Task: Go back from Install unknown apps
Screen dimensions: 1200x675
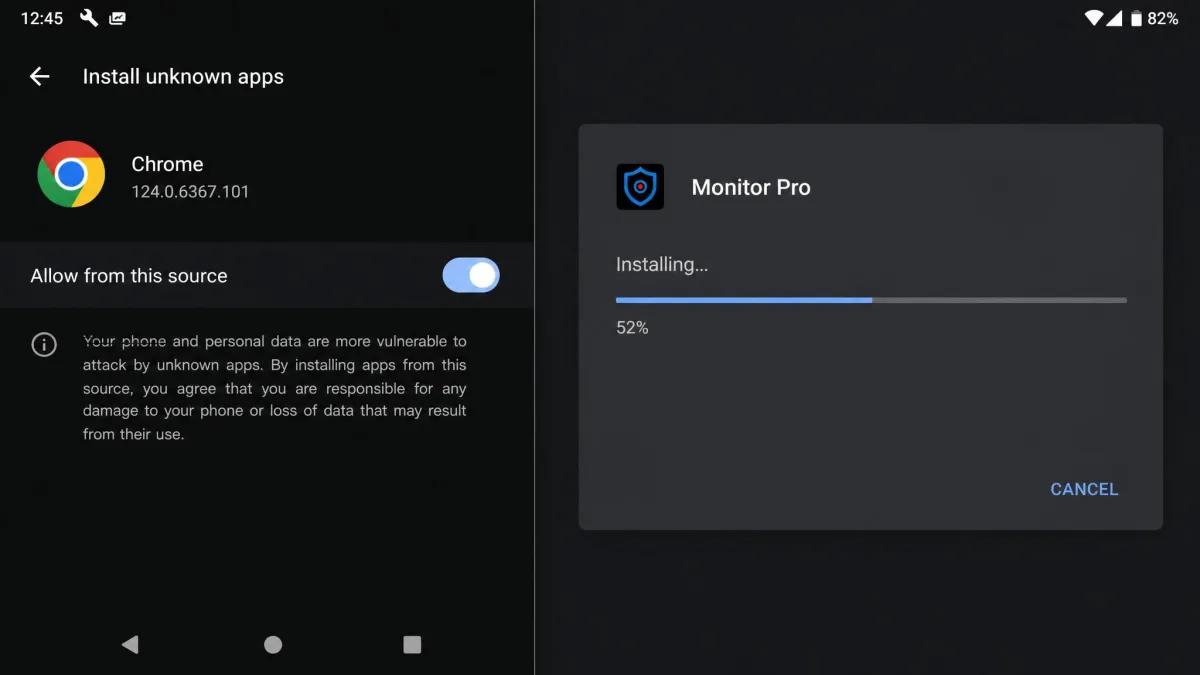Action: click(39, 76)
